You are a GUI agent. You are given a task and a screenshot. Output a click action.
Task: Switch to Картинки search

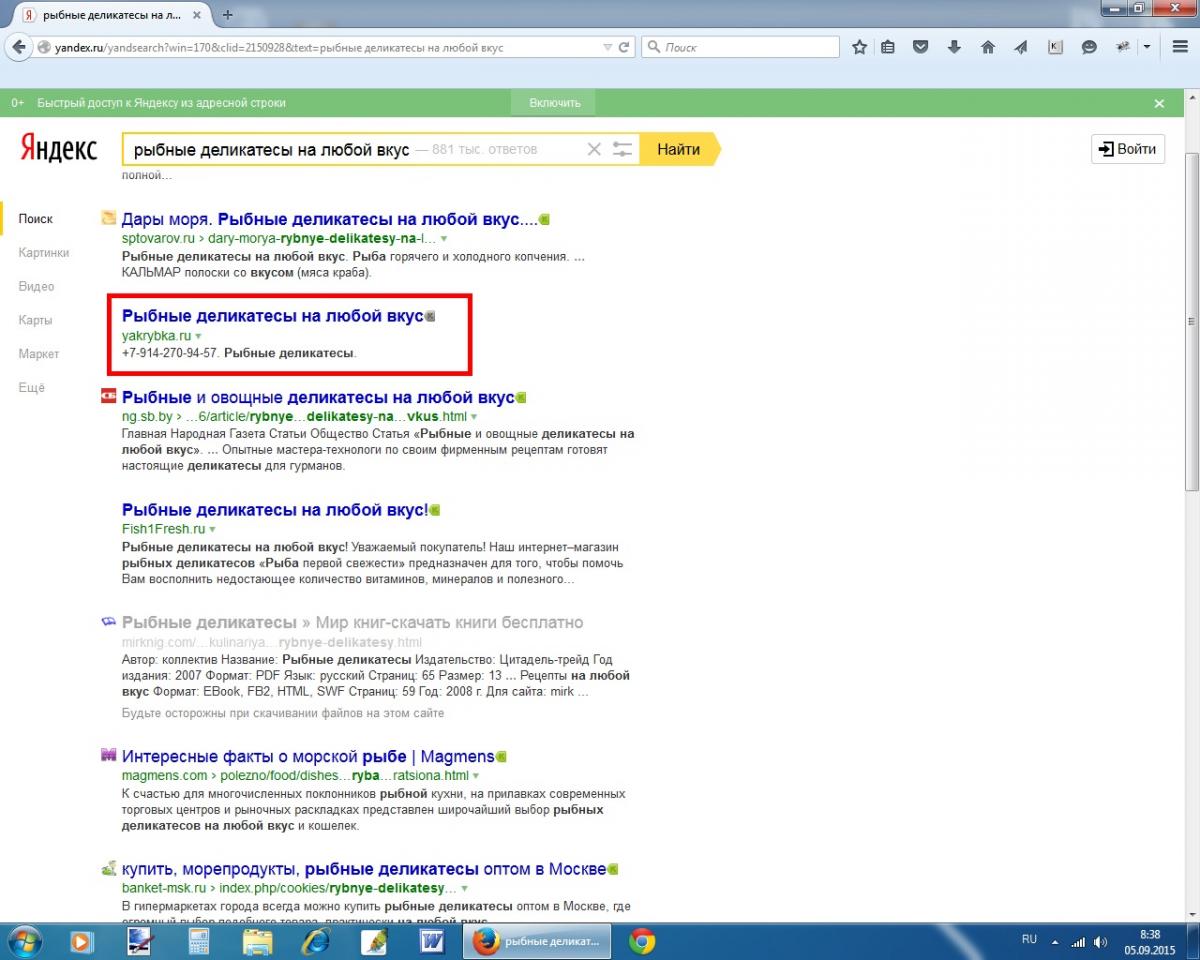tap(44, 253)
